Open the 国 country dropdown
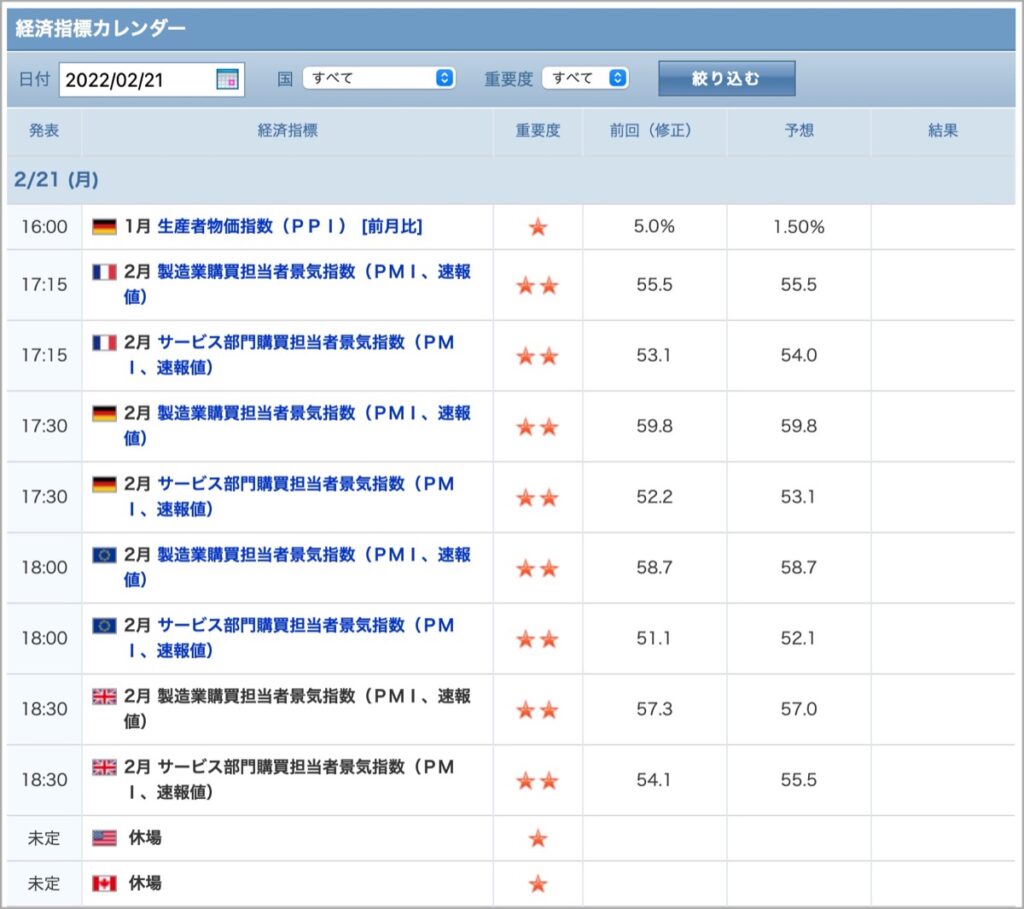The width and height of the screenshot is (1024, 909). (x=379, y=78)
